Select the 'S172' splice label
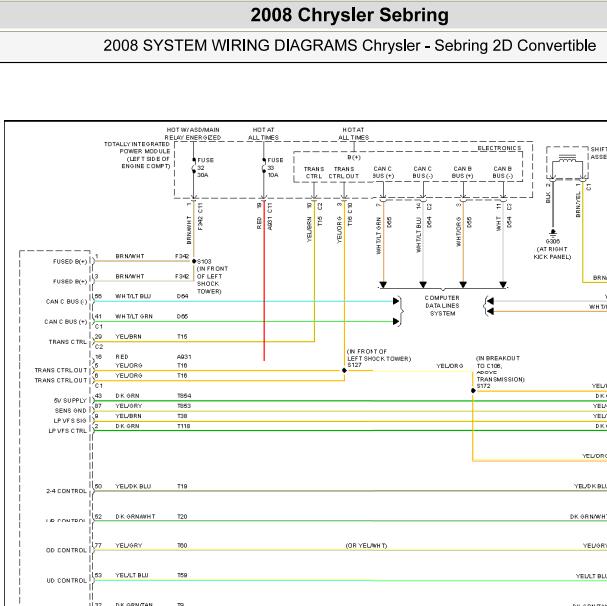 (x=484, y=386)
